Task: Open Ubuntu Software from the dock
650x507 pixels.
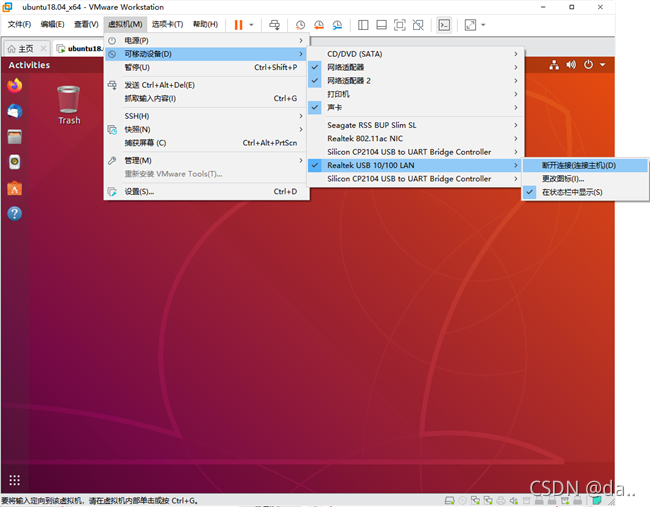Action: pyautogui.click(x=15, y=188)
